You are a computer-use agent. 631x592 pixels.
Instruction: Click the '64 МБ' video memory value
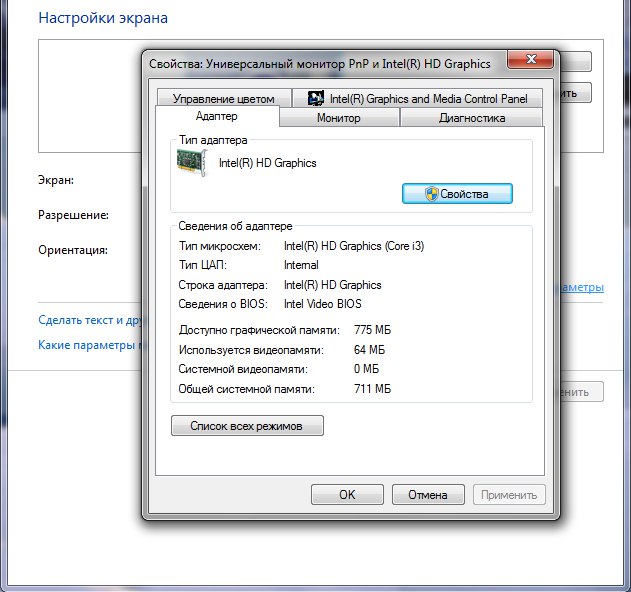(369, 350)
